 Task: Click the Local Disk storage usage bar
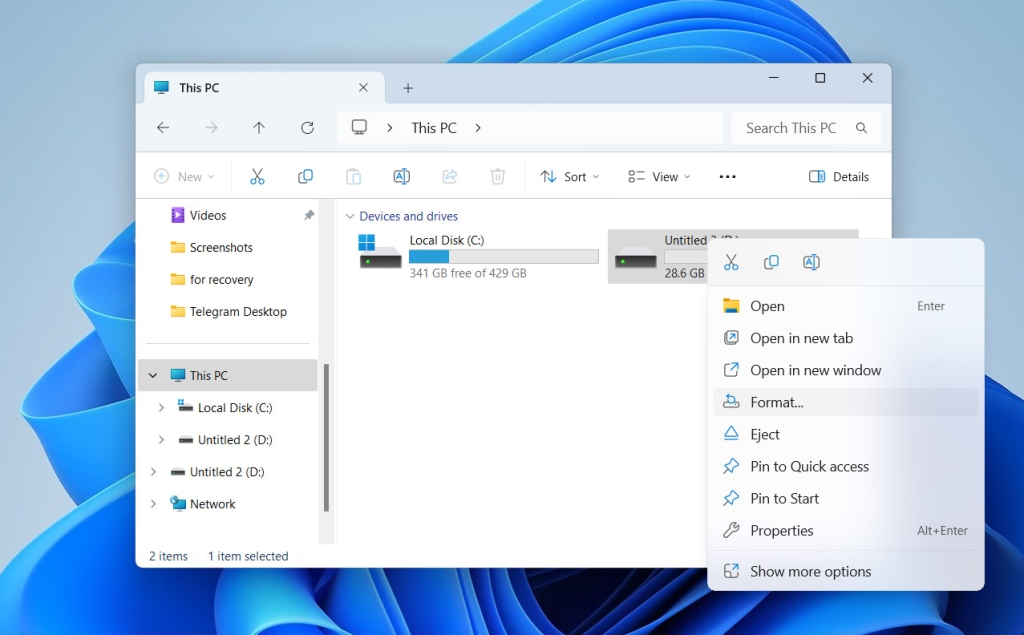pos(503,256)
